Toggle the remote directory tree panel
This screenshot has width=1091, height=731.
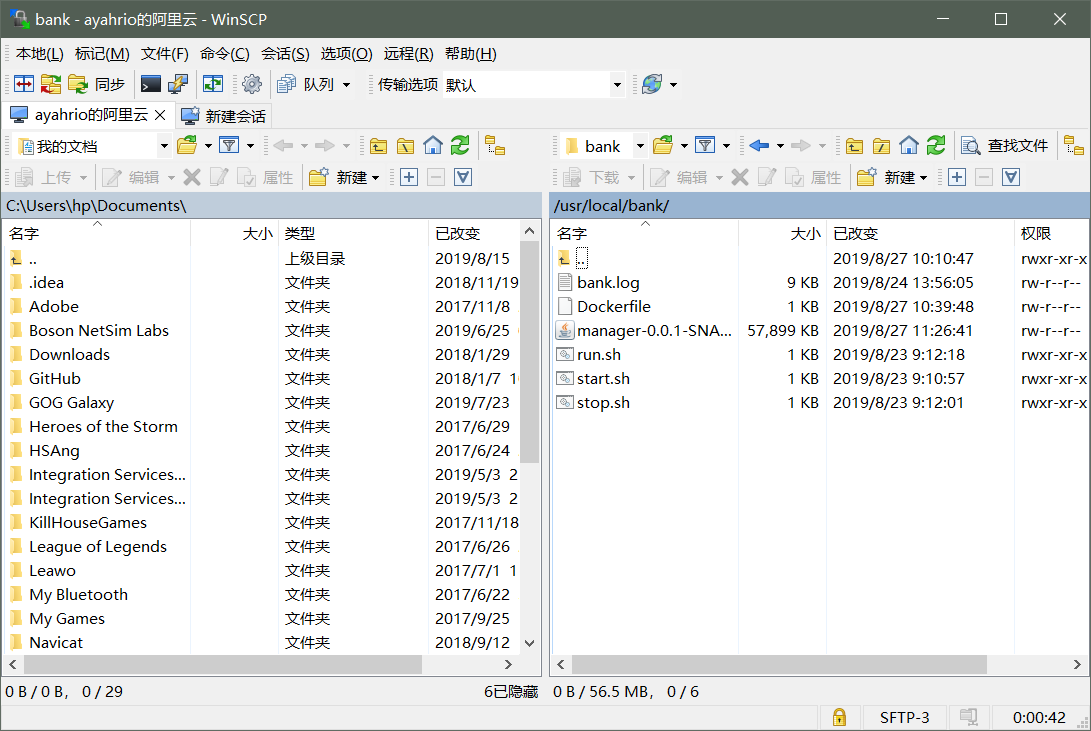[1073, 146]
